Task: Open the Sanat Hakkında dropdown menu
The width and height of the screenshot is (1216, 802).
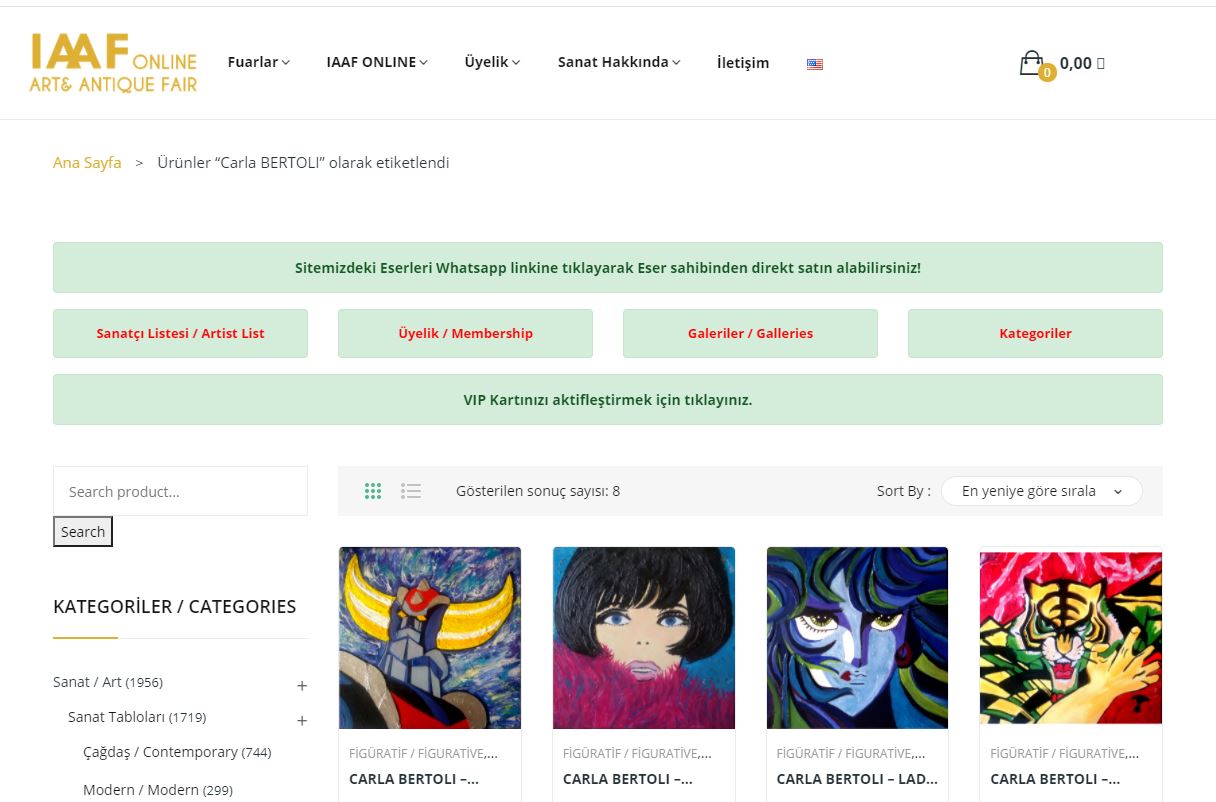Action: 619,62
